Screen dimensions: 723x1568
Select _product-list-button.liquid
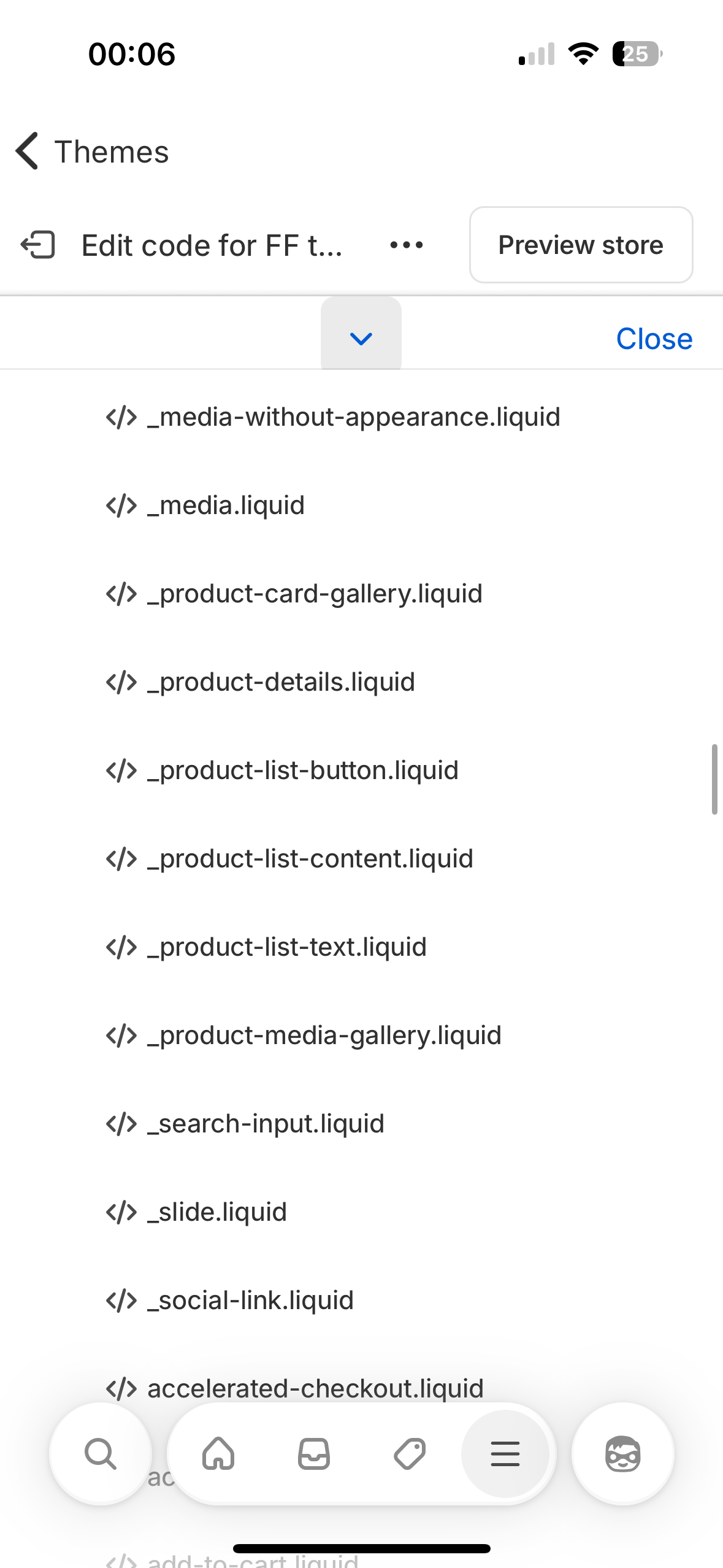tap(302, 771)
